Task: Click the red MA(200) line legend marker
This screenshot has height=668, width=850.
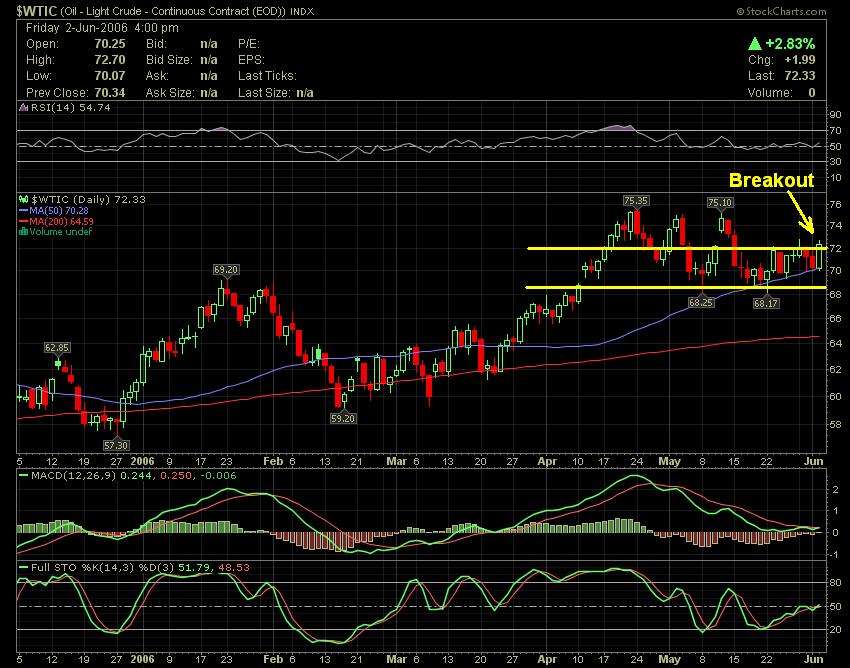Action: [x=23, y=221]
